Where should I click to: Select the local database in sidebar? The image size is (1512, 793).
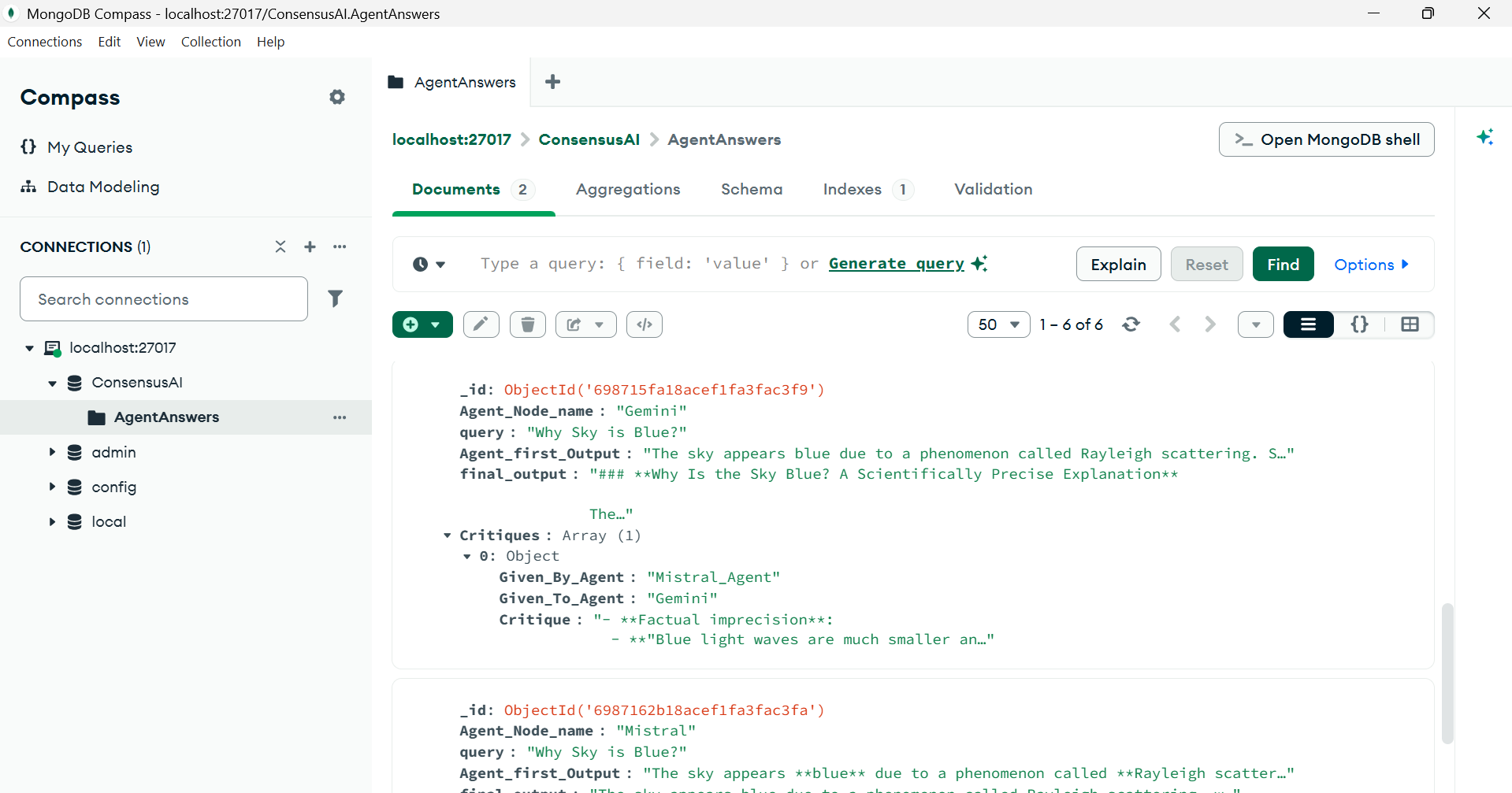coord(109,521)
